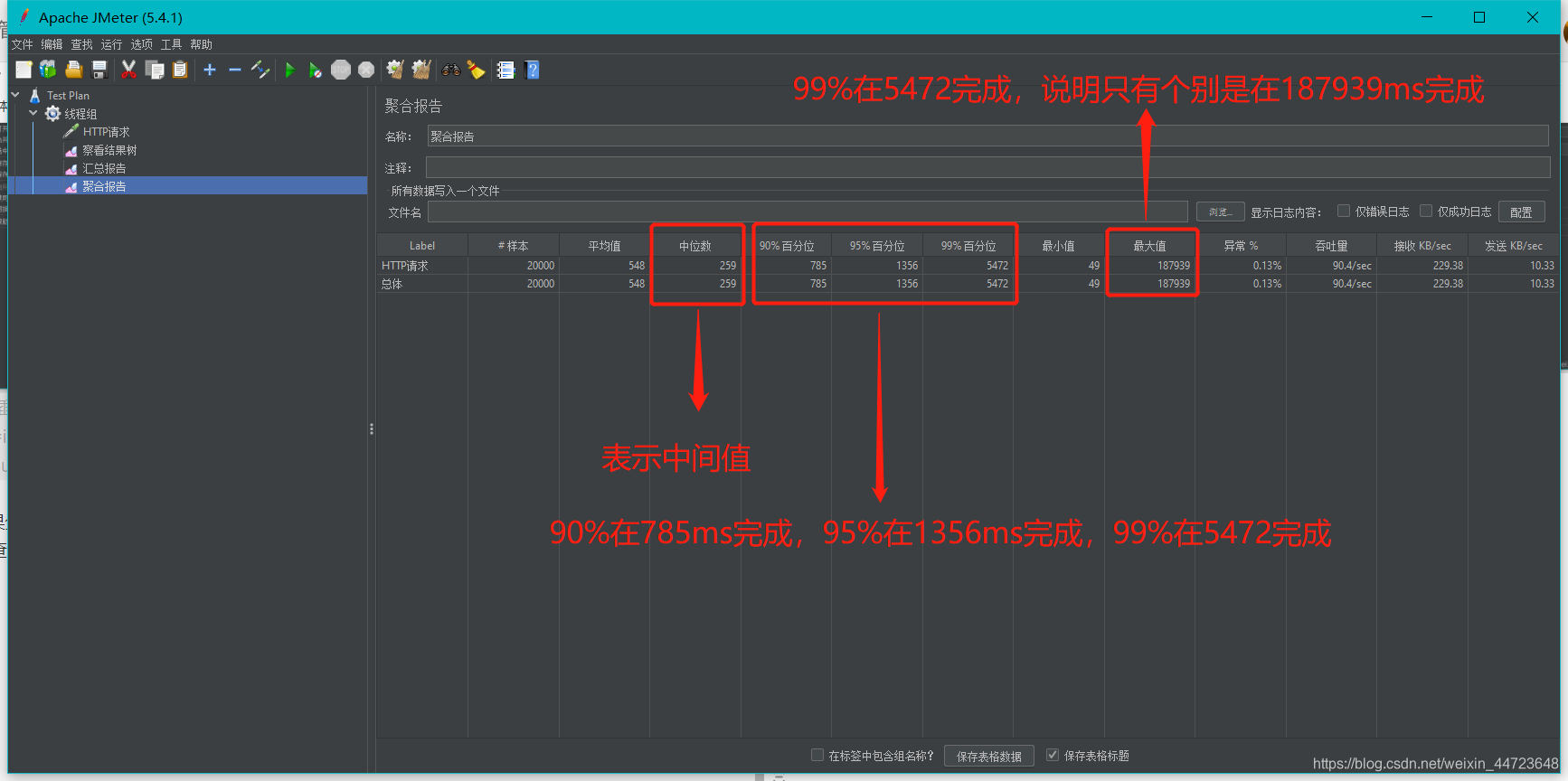
Task: Open the 文件 menu
Action: coord(22,44)
